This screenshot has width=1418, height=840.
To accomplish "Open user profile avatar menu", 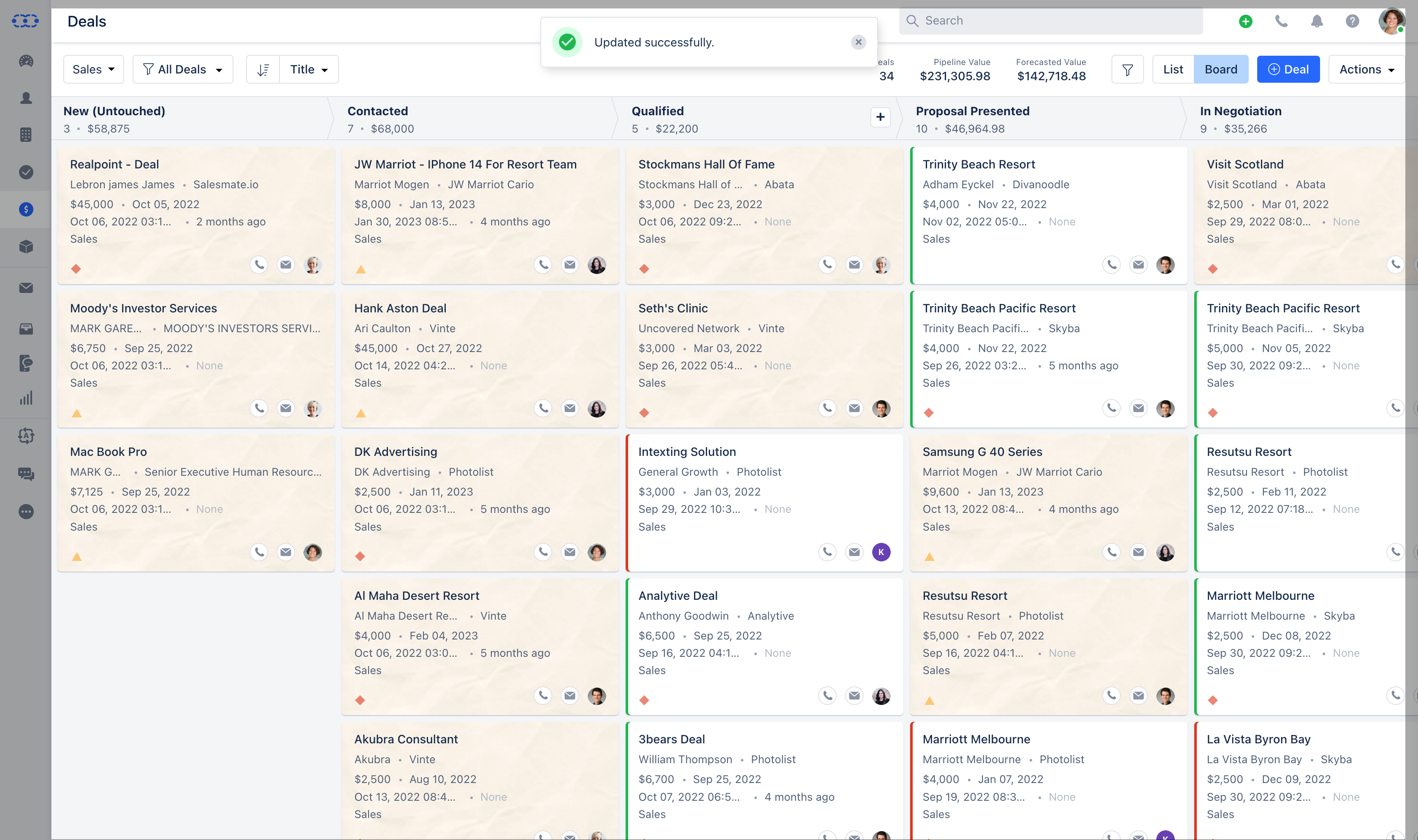I will tap(1391, 22).
